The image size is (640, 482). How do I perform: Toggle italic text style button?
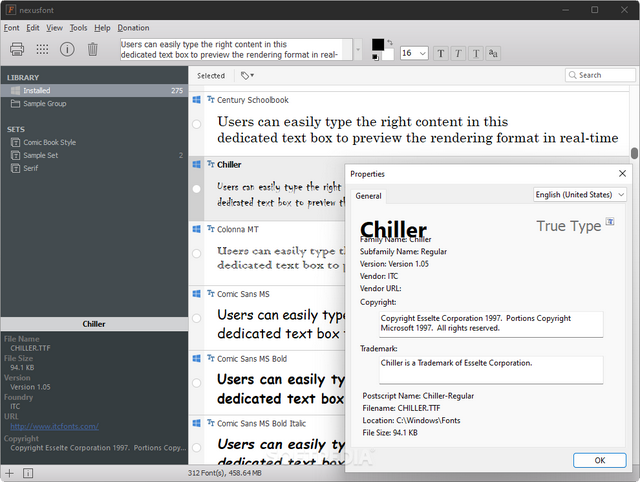coord(458,53)
